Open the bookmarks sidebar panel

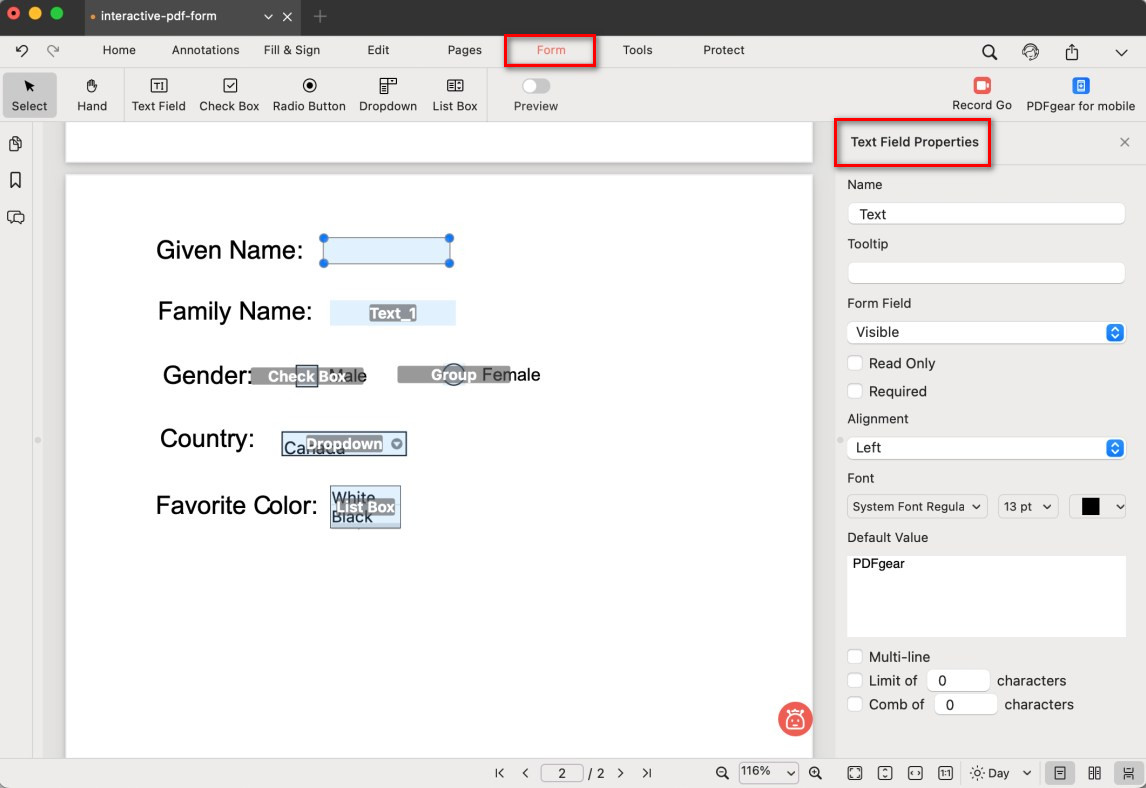(x=16, y=180)
